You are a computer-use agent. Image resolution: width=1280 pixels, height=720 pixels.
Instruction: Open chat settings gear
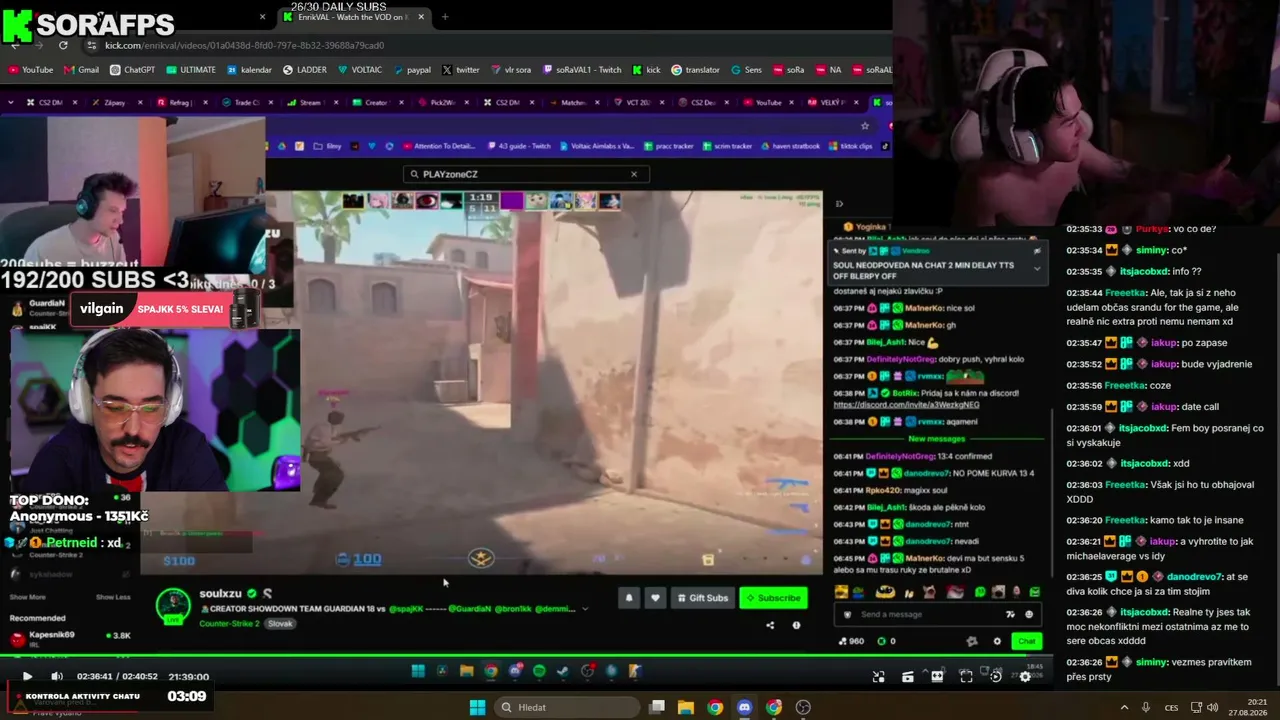(997, 641)
